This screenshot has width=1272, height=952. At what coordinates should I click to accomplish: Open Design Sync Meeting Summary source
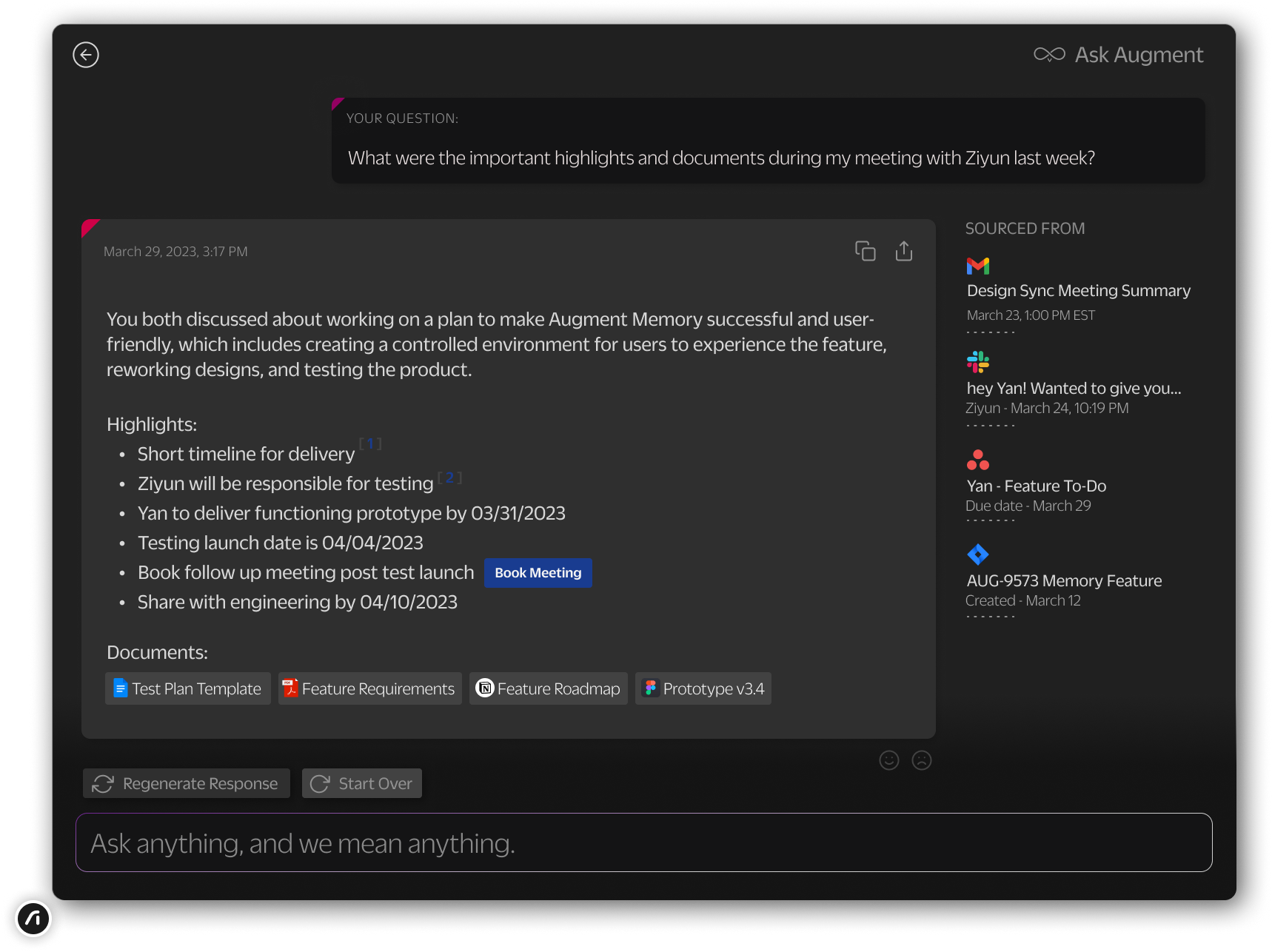point(1079,291)
